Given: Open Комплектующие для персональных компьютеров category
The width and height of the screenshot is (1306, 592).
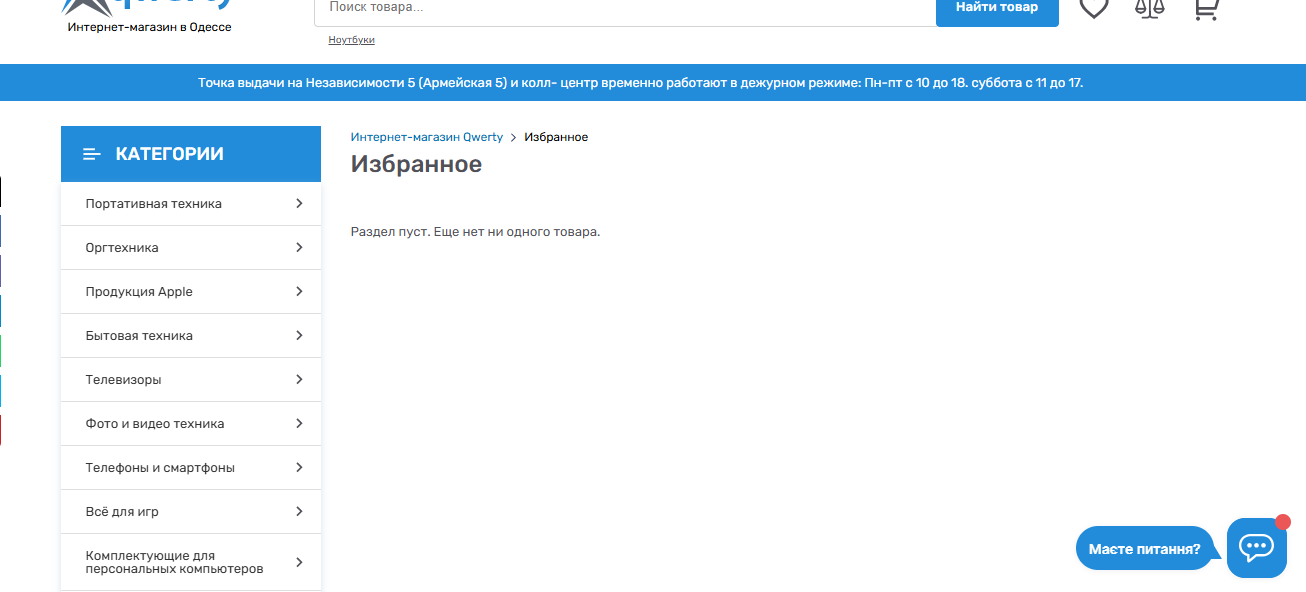Looking at the screenshot, I should click(191, 562).
